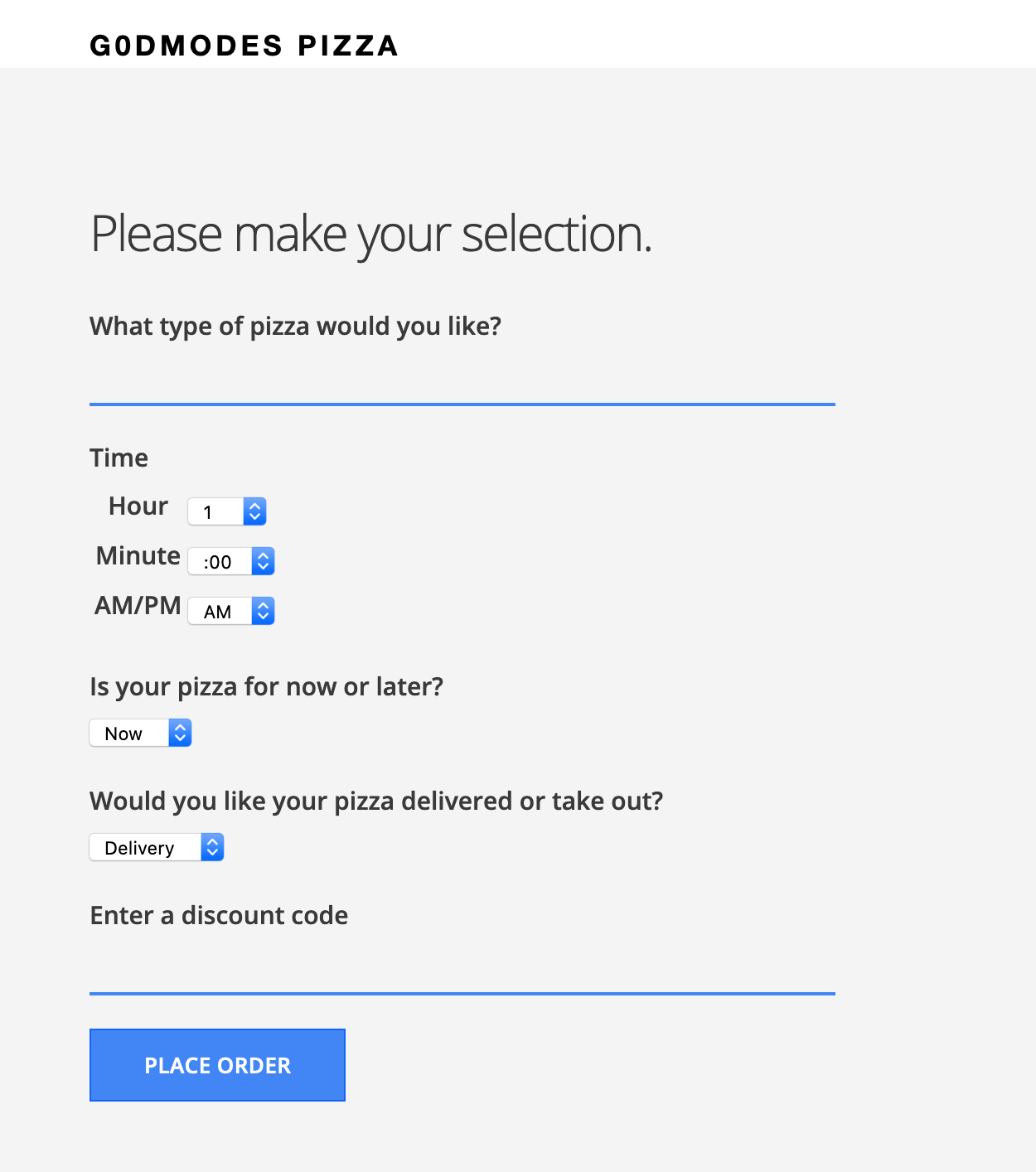Click the Delivery dropdown chevron icon
This screenshot has height=1172, width=1036.
213,847
